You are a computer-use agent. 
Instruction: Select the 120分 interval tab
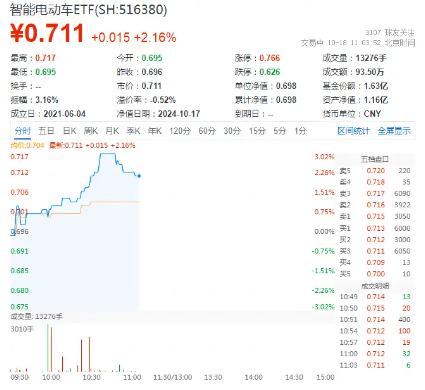pyautogui.click(x=180, y=131)
